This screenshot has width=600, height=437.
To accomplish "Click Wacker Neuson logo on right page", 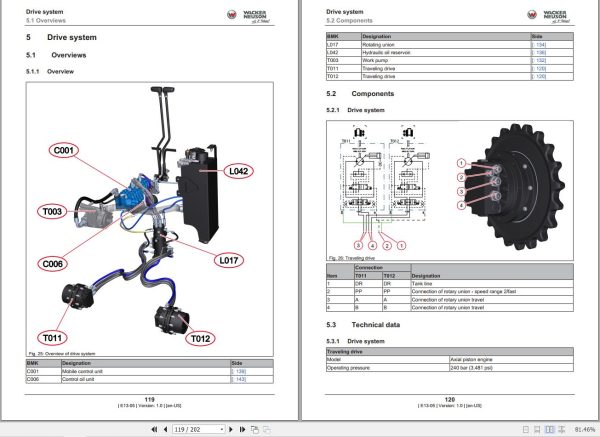I will click(x=549, y=16).
